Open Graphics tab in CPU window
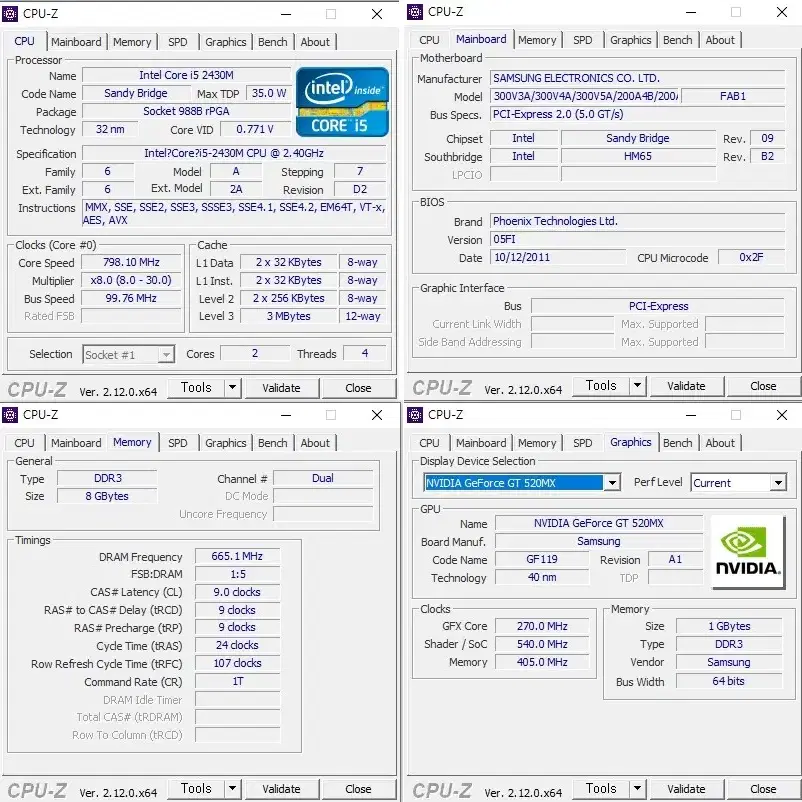This screenshot has width=802, height=802. click(226, 42)
